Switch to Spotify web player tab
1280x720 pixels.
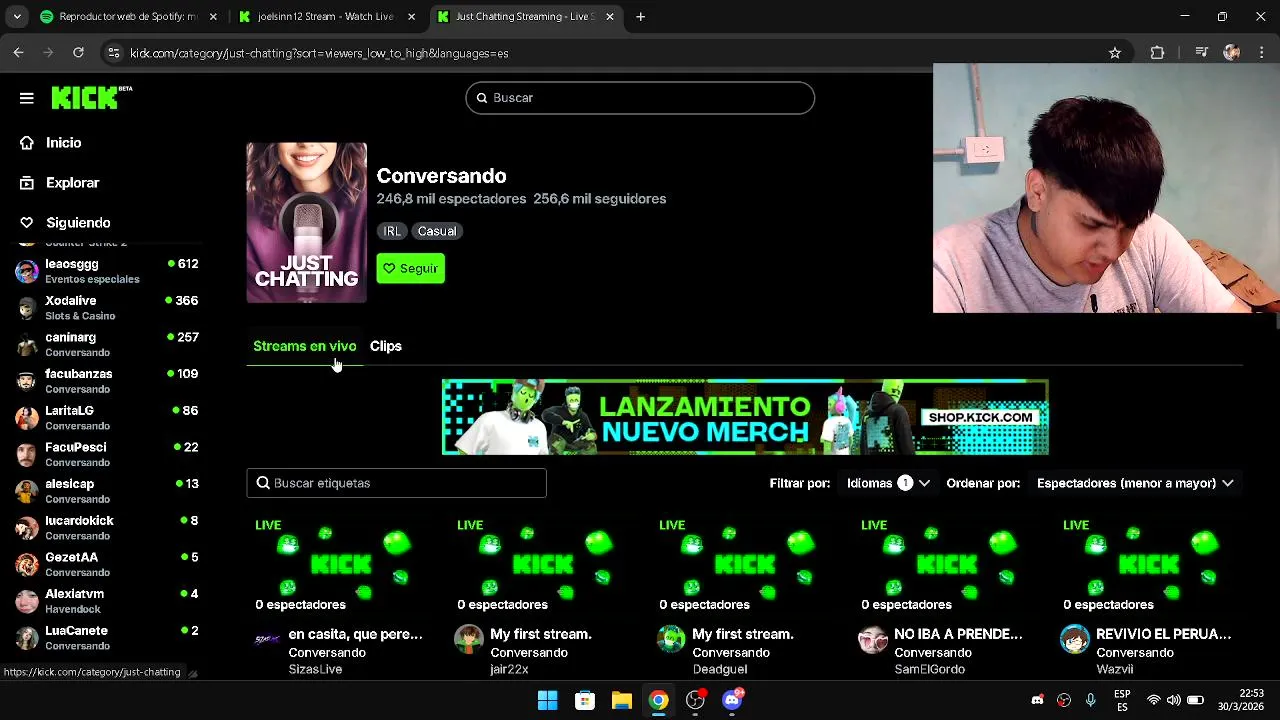pos(128,17)
